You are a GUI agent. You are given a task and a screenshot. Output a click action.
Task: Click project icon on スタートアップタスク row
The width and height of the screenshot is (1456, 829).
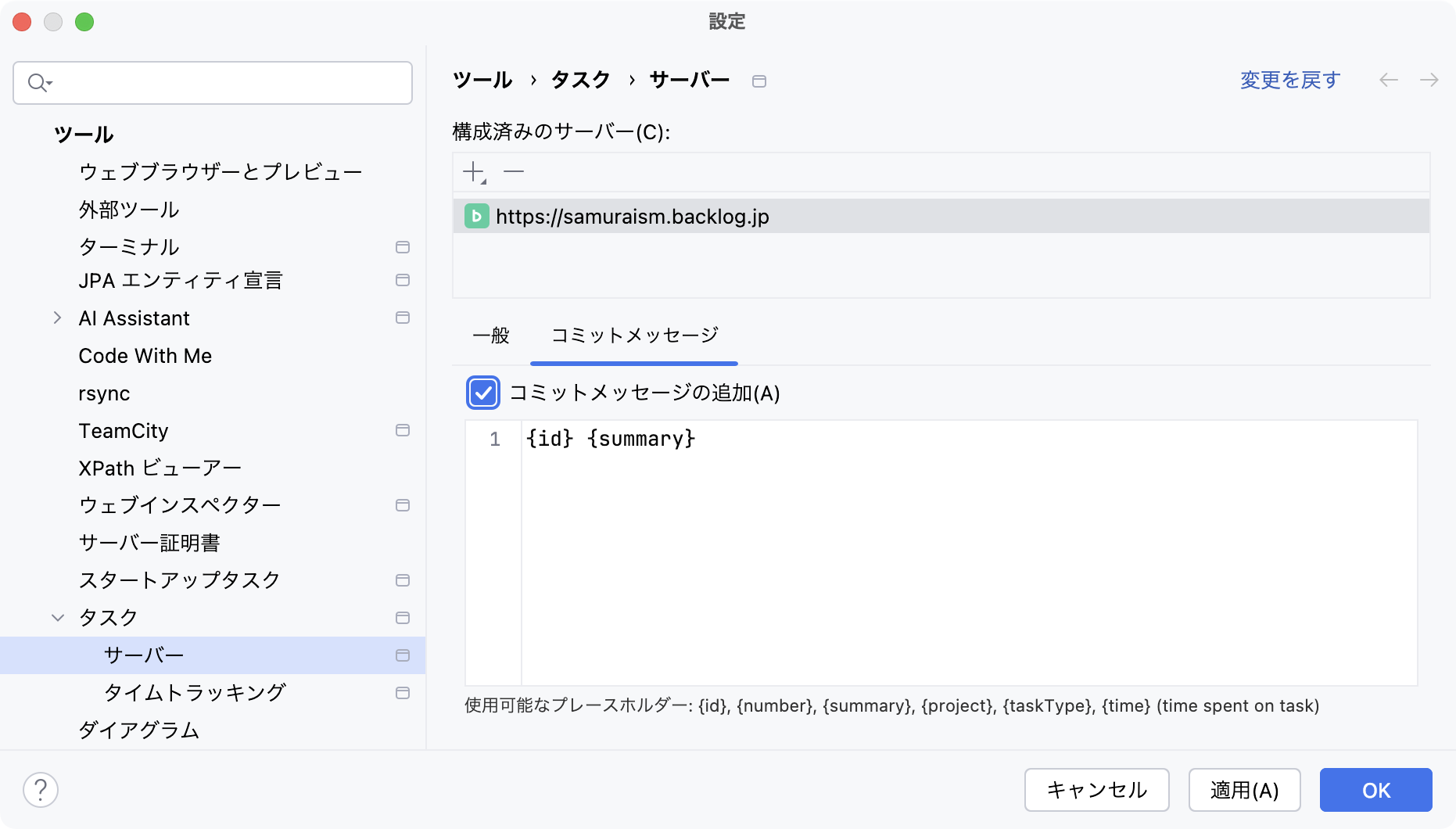pos(403,580)
